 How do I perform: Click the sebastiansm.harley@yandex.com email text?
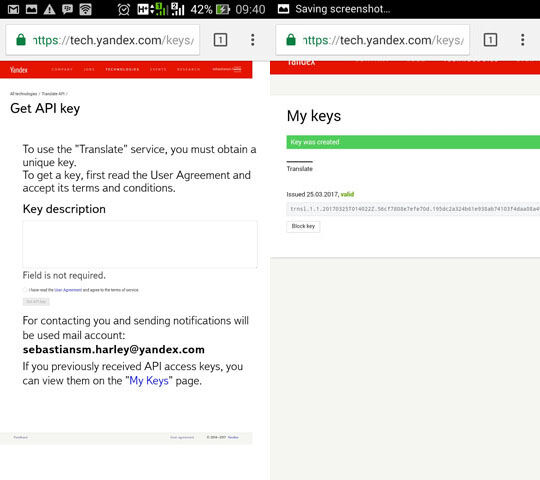pyautogui.click(x=114, y=350)
